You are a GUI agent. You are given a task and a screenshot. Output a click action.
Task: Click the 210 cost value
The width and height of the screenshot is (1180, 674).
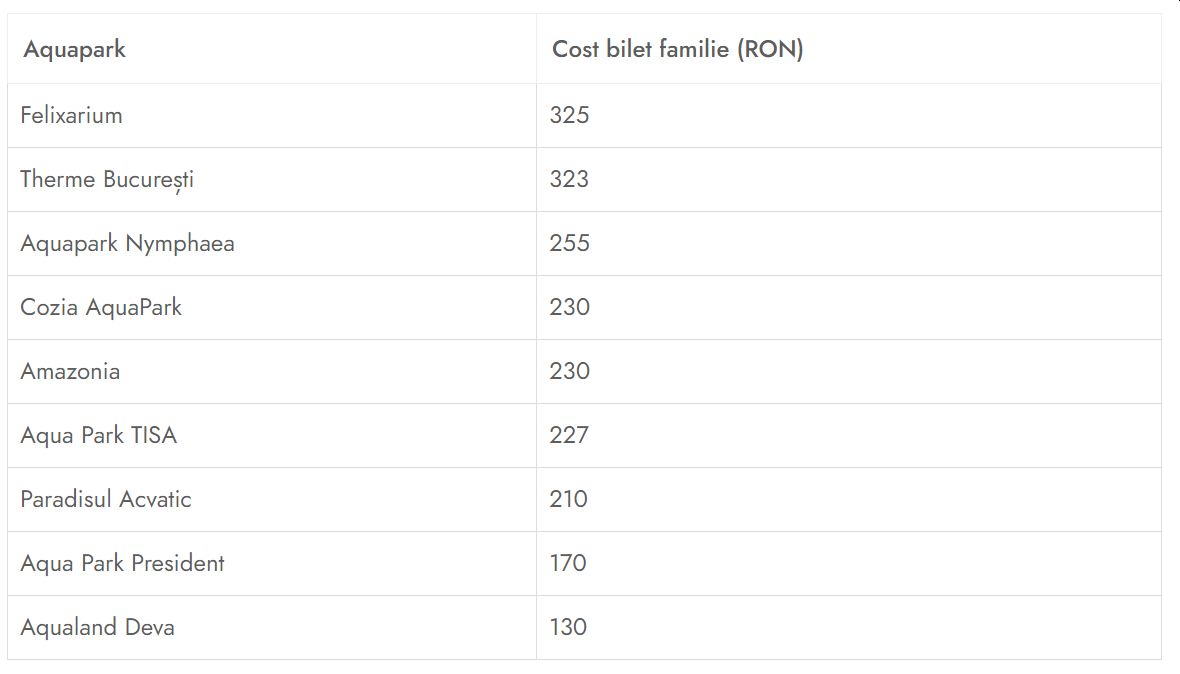click(568, 499)
